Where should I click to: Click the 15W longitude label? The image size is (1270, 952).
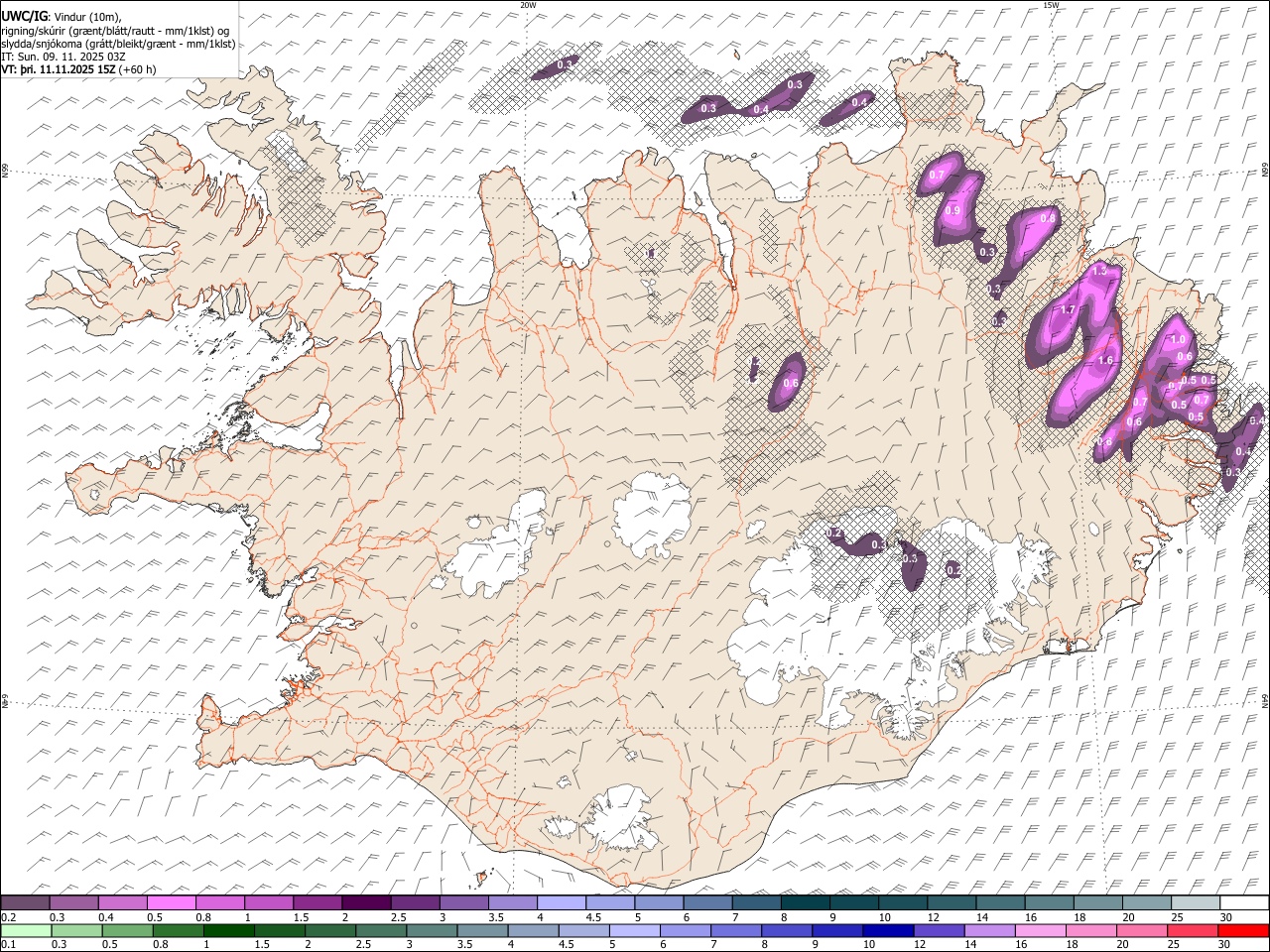[x=1051, y=5]
